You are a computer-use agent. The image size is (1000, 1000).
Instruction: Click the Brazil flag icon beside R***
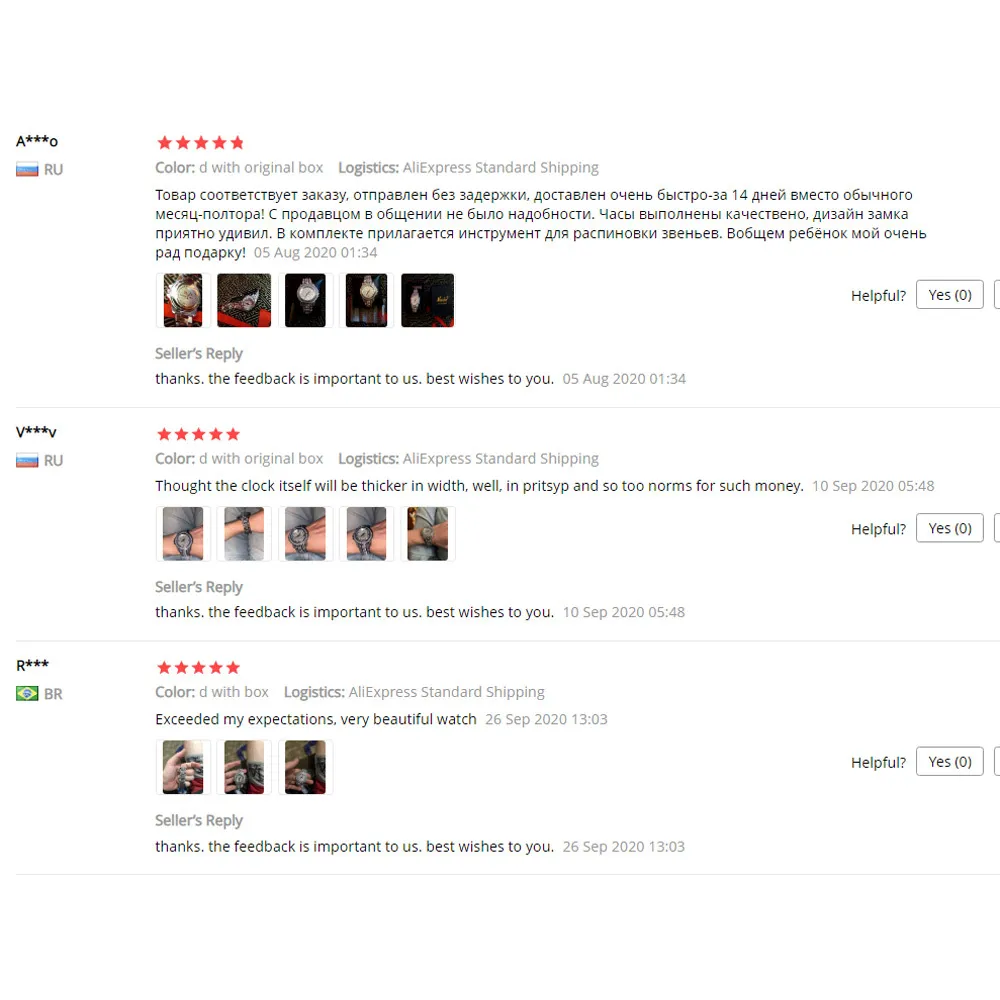tap(27, 693)
